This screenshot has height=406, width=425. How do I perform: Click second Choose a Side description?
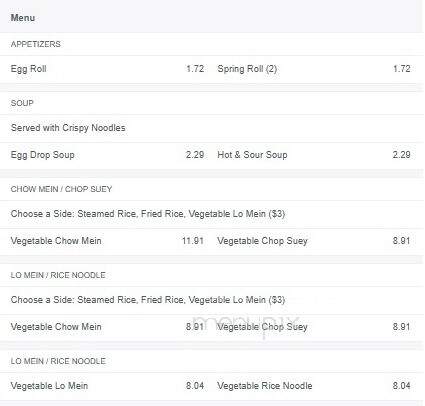coord(148,300)
